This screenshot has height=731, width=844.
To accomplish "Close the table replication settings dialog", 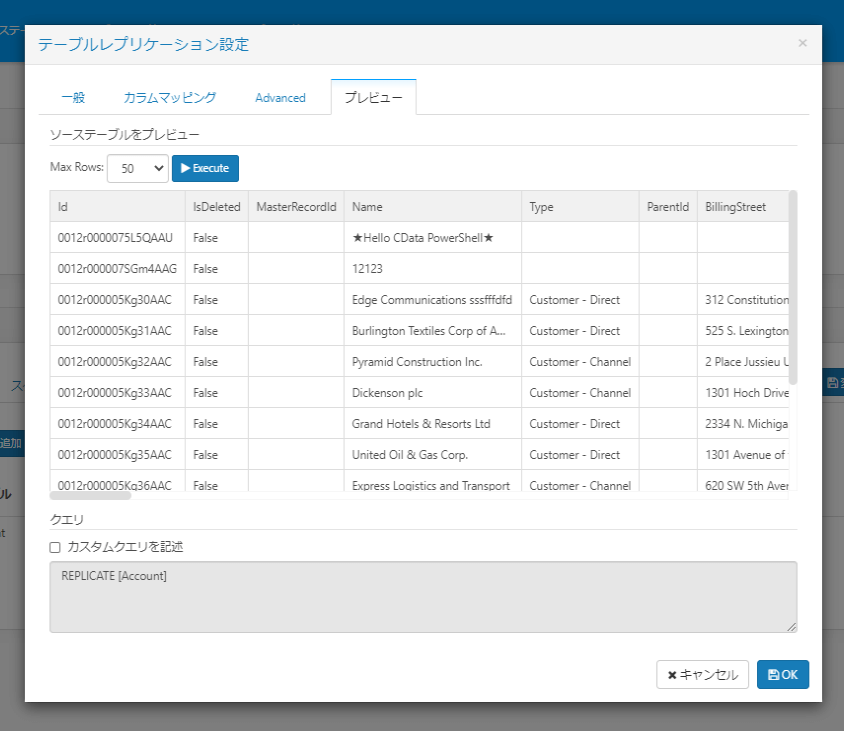I will (802, 44).
